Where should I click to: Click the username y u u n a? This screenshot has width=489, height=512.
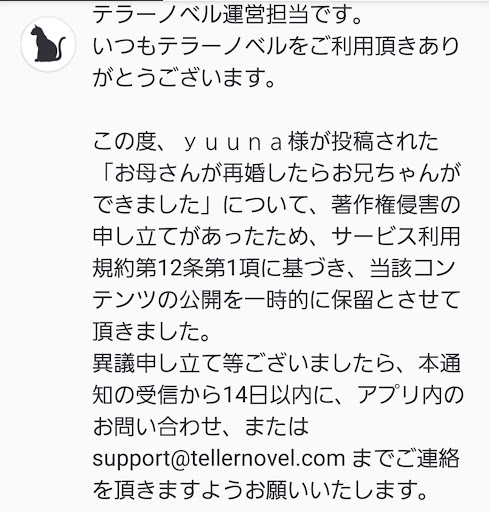(x=233, y=142)
